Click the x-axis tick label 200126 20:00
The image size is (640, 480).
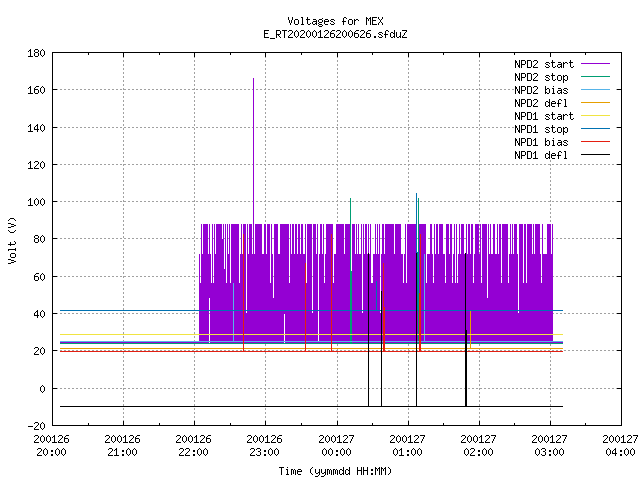[51, 446]
